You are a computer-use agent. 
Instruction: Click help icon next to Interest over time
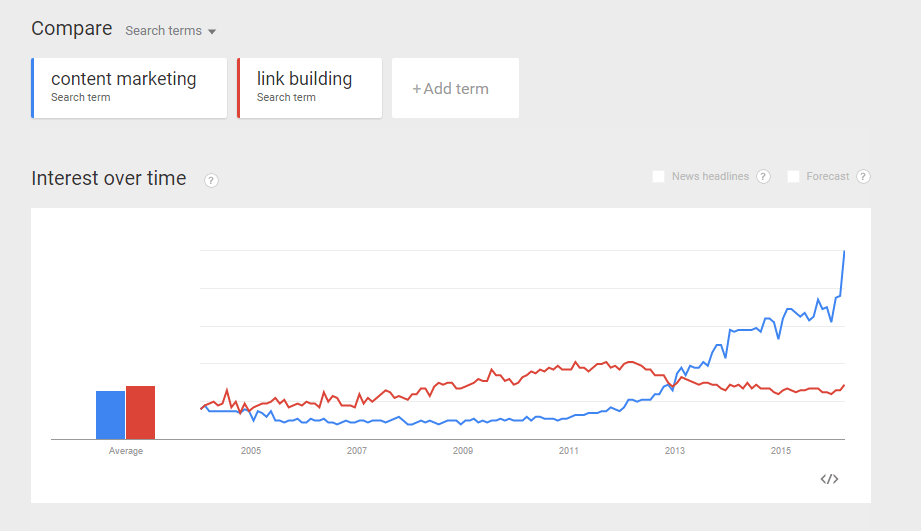(211, 180)
